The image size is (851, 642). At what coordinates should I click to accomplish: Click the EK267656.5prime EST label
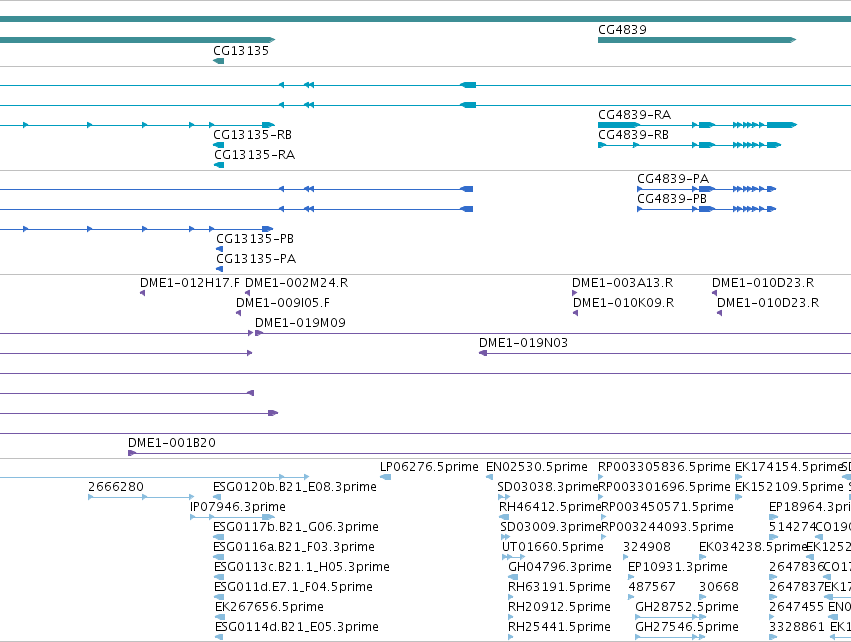coord(269,607)
